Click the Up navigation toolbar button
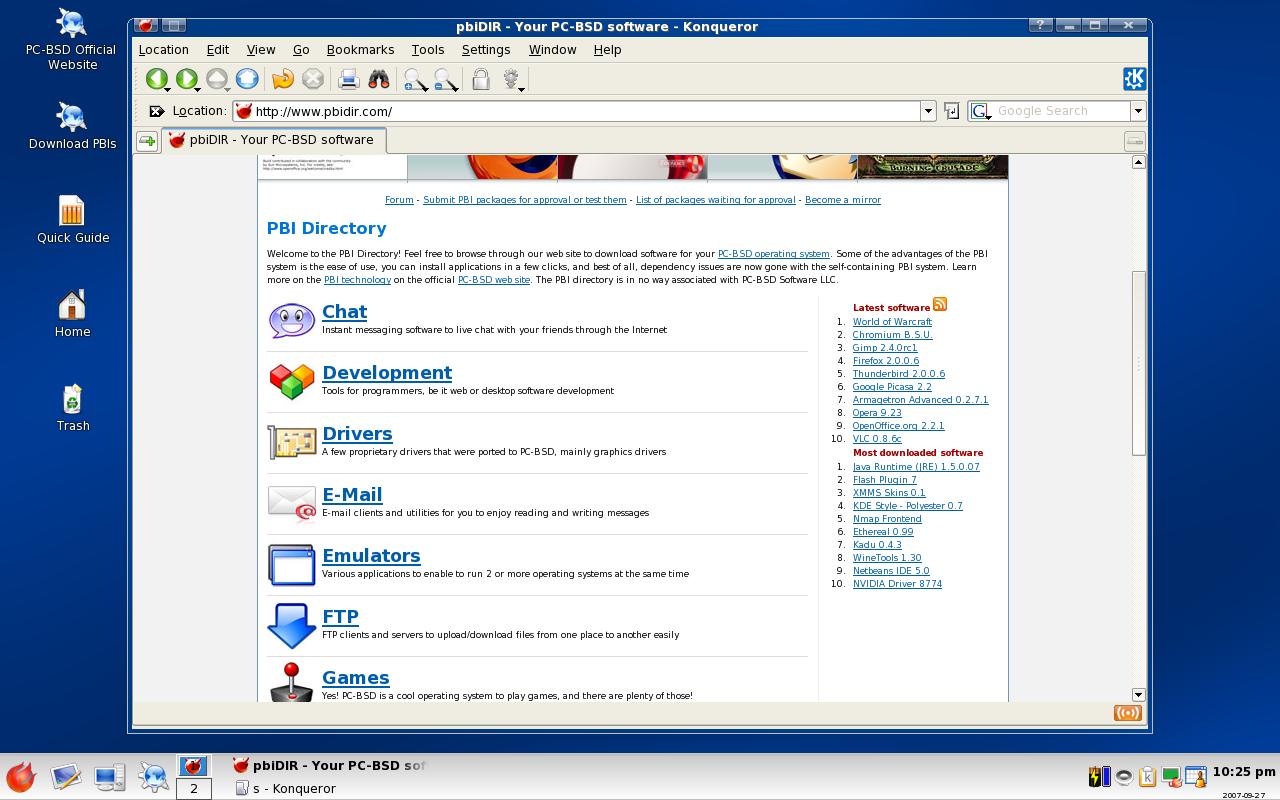Viewport: 1280px width, 800px height. pyautogui.click(x=217, y=79)
